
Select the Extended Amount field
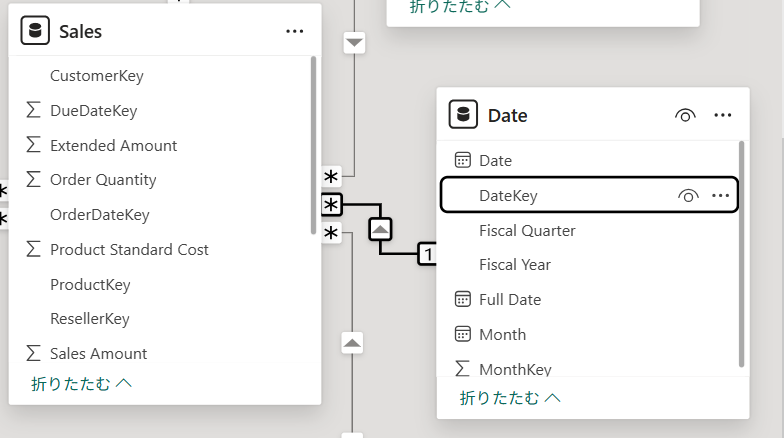pos(114,146)
